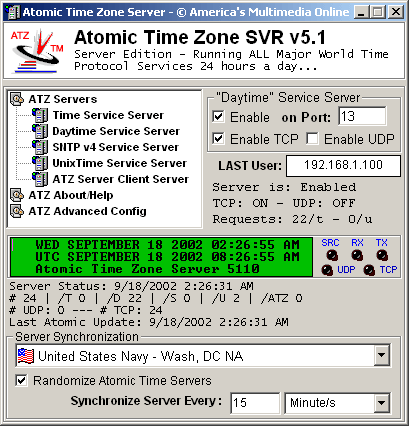
Task: Click the ATZ Server Client Server icon
Action: point(40,179)
